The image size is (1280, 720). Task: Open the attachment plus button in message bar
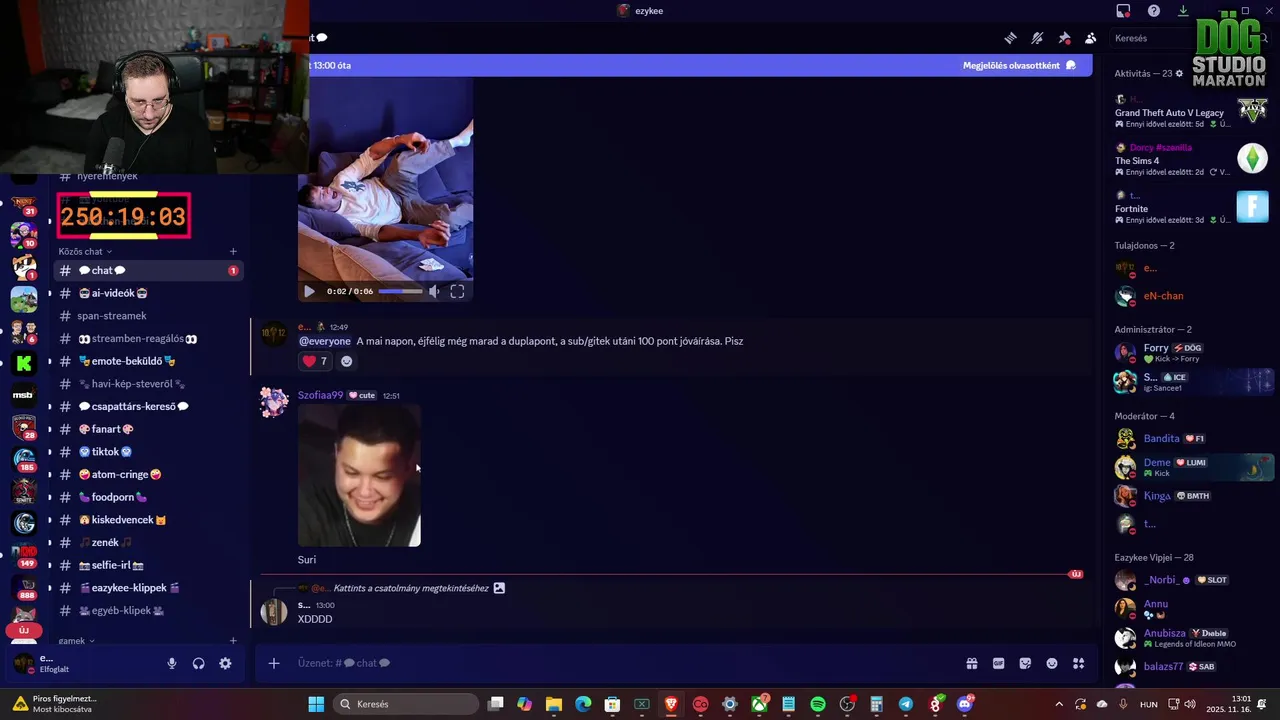[274, 663]
